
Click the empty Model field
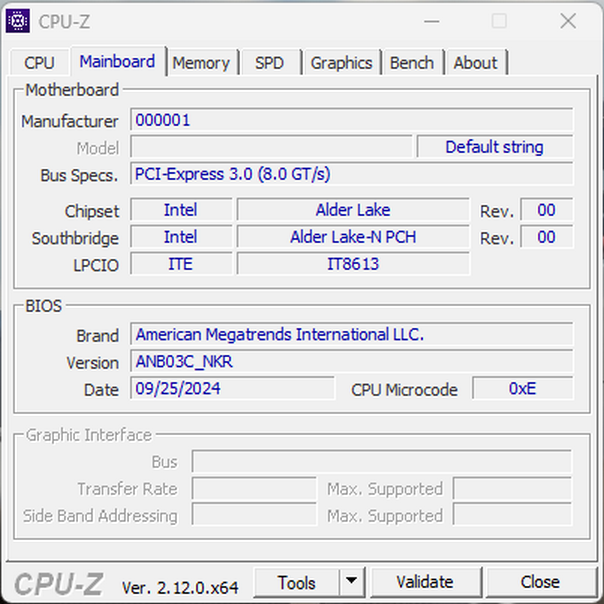271,147
